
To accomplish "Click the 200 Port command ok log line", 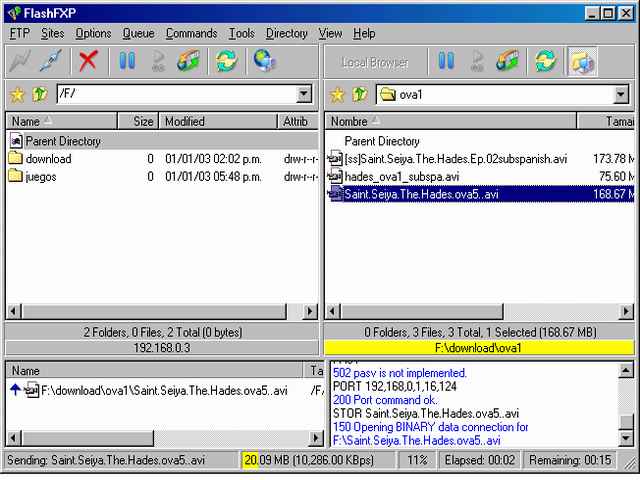I will pyautogui.click(x=385, y=400).
